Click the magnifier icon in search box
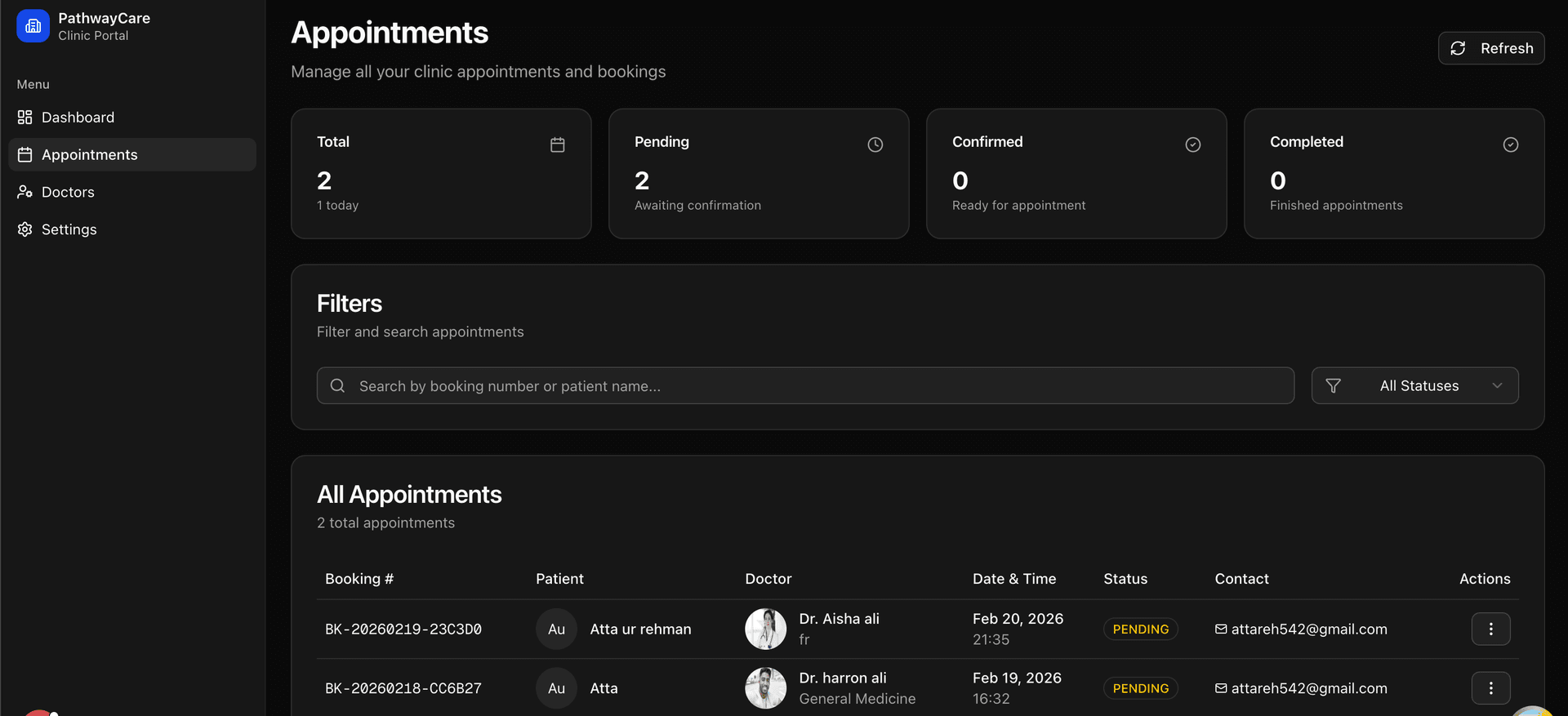The image size is (1568, 716). pos(337,385)
